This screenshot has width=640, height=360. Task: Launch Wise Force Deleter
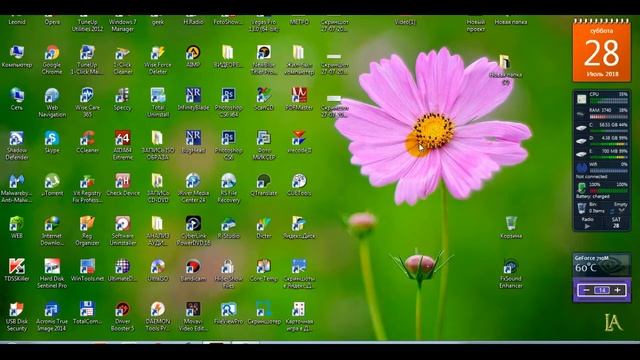click(x=158, y=60)
